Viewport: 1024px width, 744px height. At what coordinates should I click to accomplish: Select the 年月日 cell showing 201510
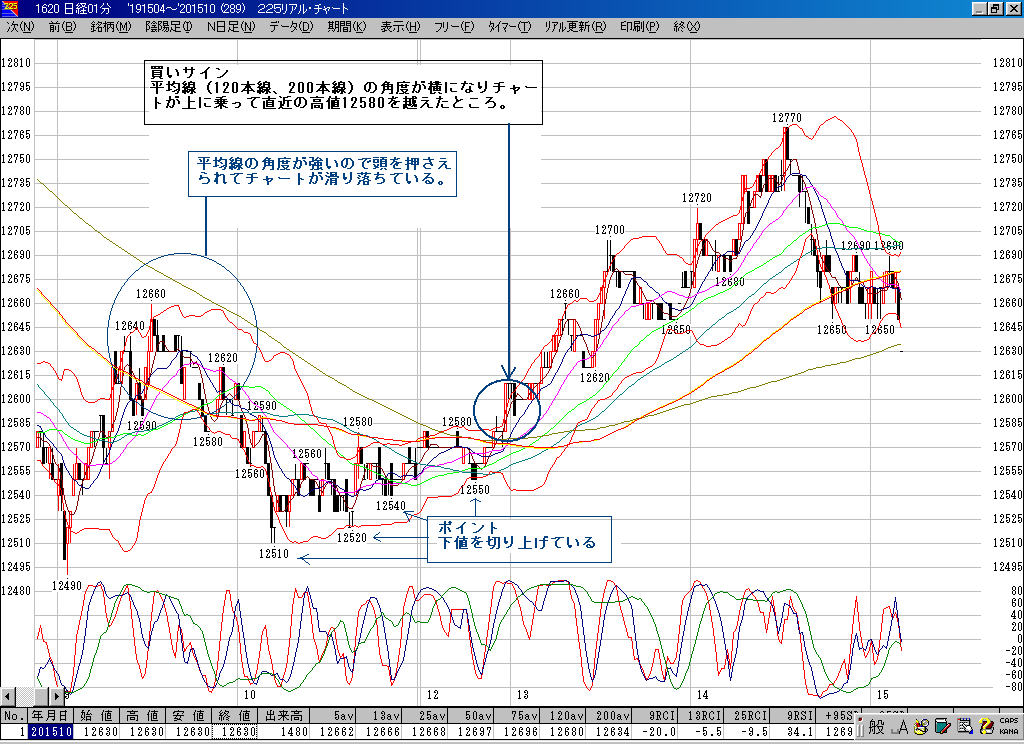click(50, 732)
